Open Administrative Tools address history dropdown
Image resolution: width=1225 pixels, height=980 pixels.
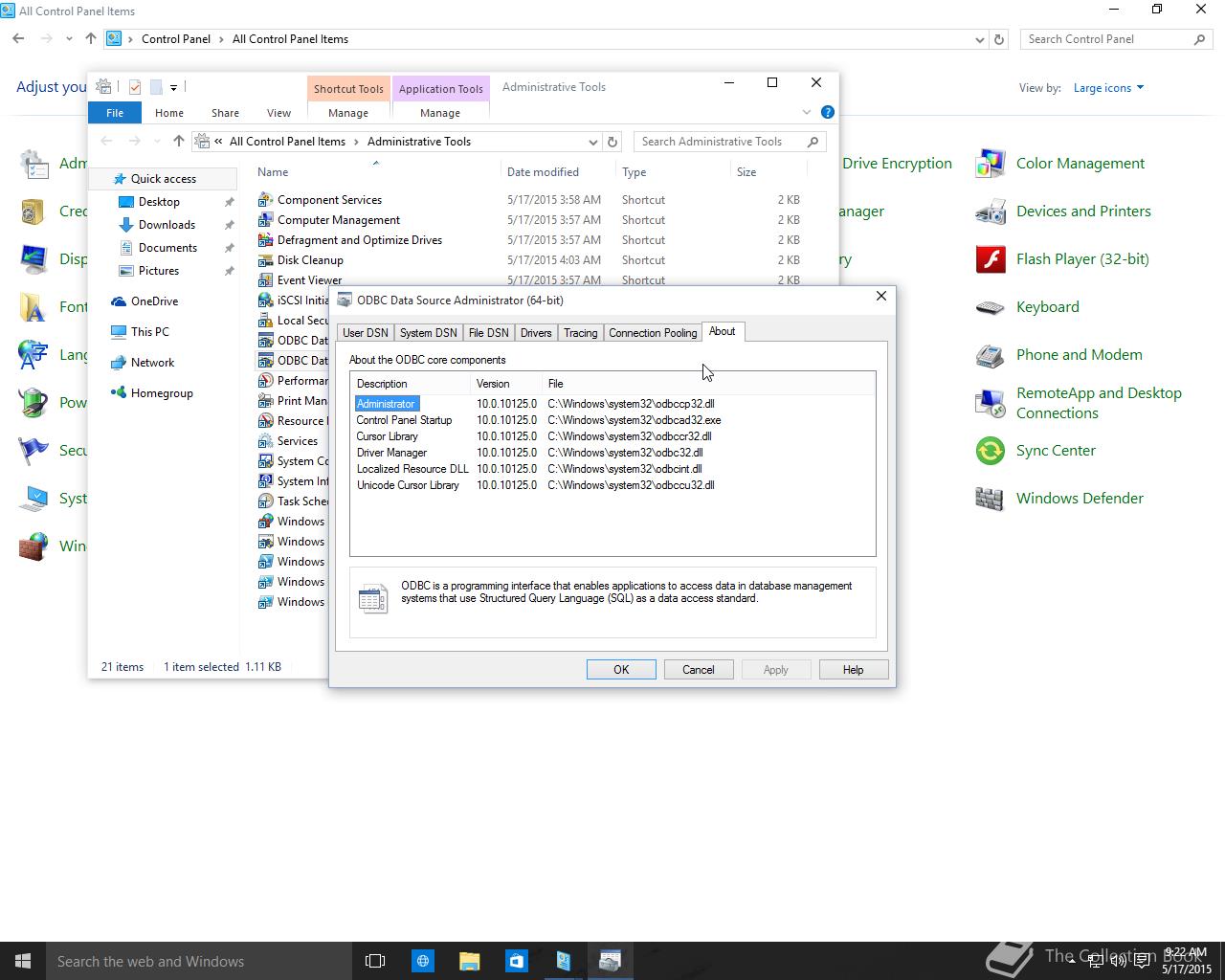point(593,142)
